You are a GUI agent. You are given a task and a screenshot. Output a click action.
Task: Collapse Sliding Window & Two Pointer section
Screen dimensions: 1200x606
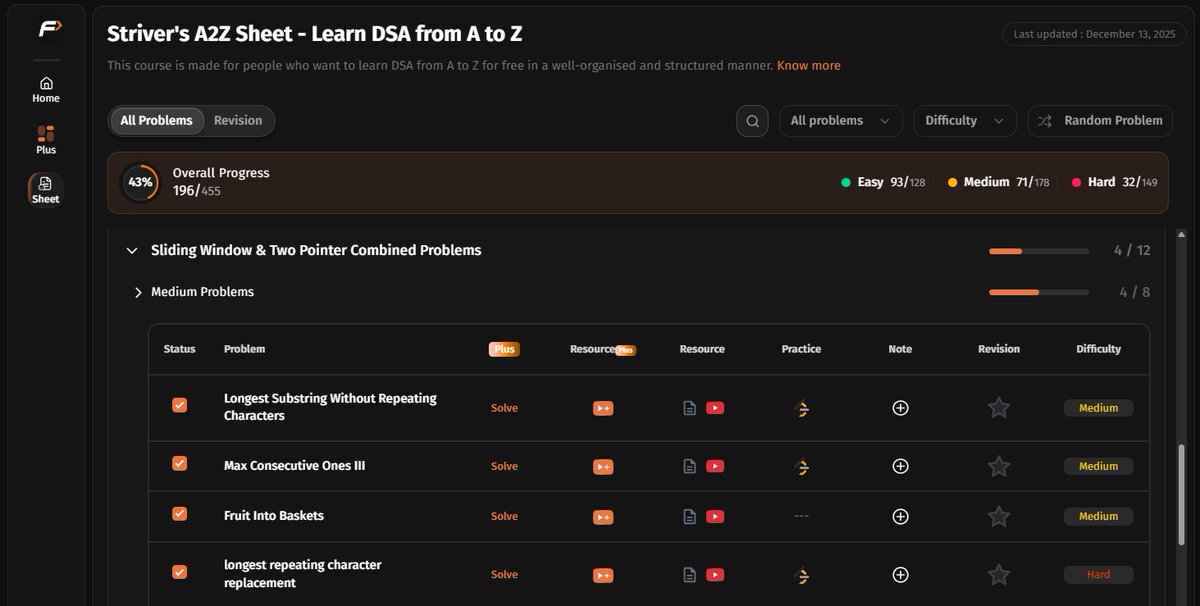132,251
